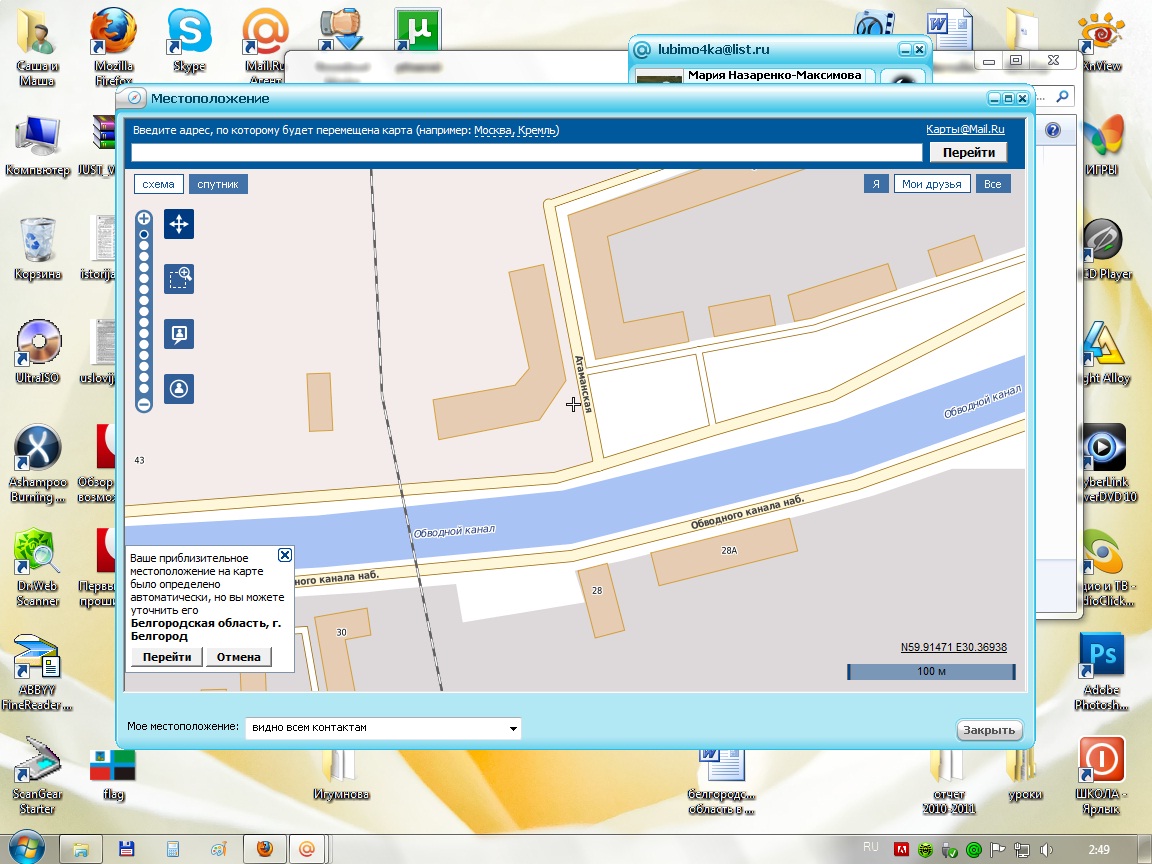The width and height of the screenshot is (1152, 864).
Task: Select the pan/move map tool
Action: [179, 224]
